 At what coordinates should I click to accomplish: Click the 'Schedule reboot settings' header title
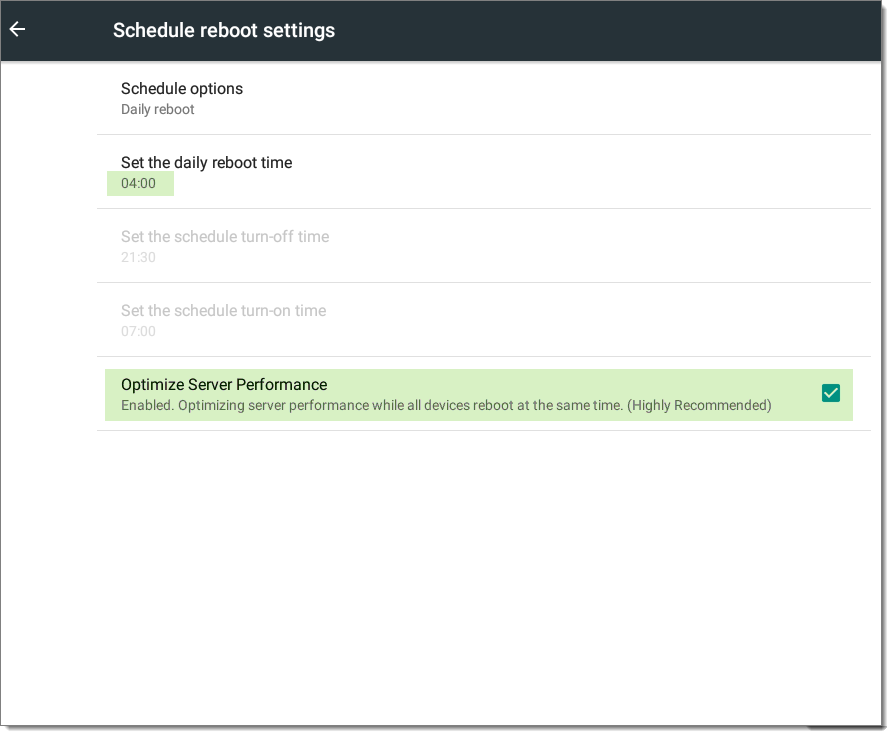tap(224, 30)
